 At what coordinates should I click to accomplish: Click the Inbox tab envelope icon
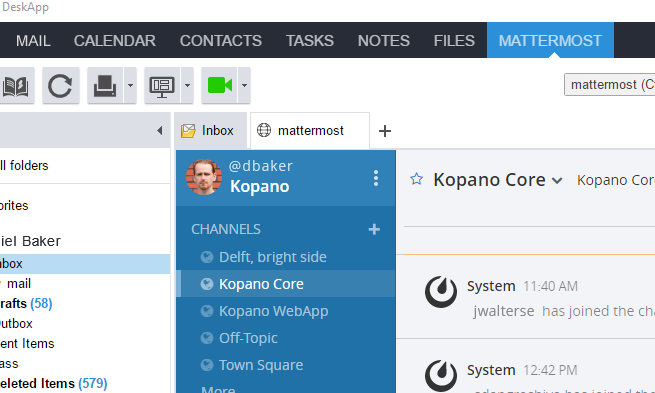[188, 131]
